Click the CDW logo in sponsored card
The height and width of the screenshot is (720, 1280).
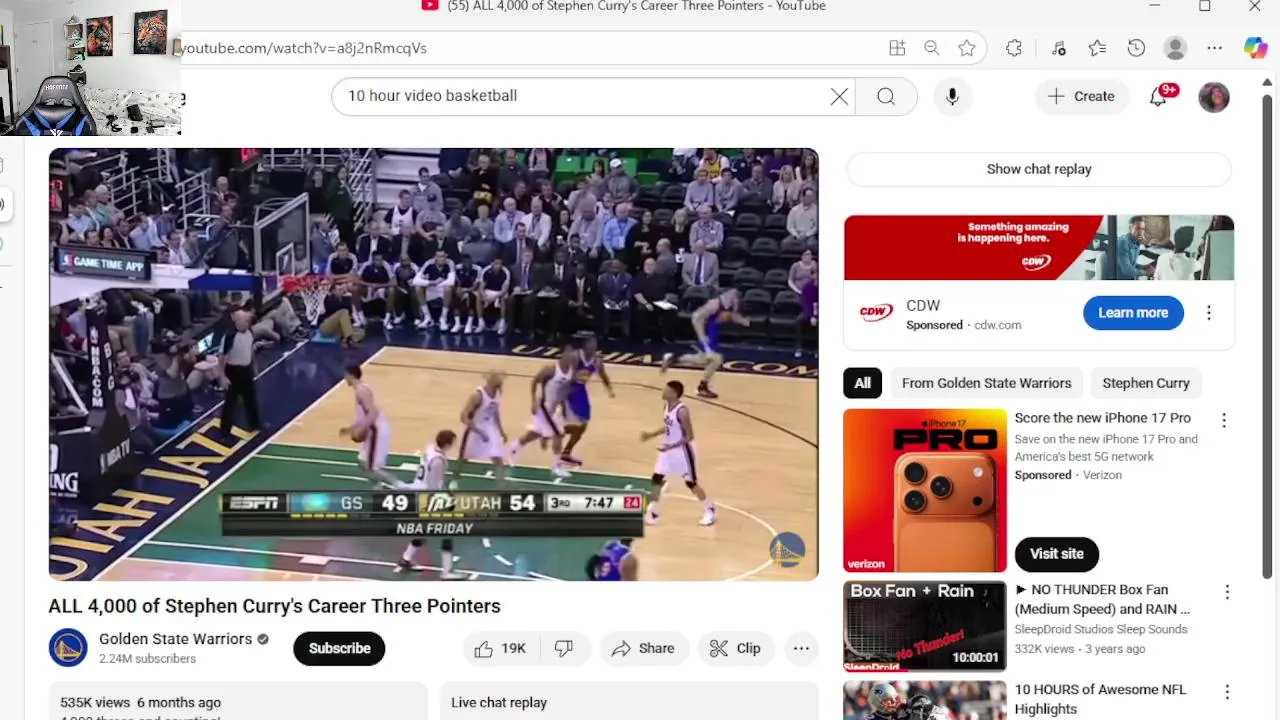coord(876,313)
